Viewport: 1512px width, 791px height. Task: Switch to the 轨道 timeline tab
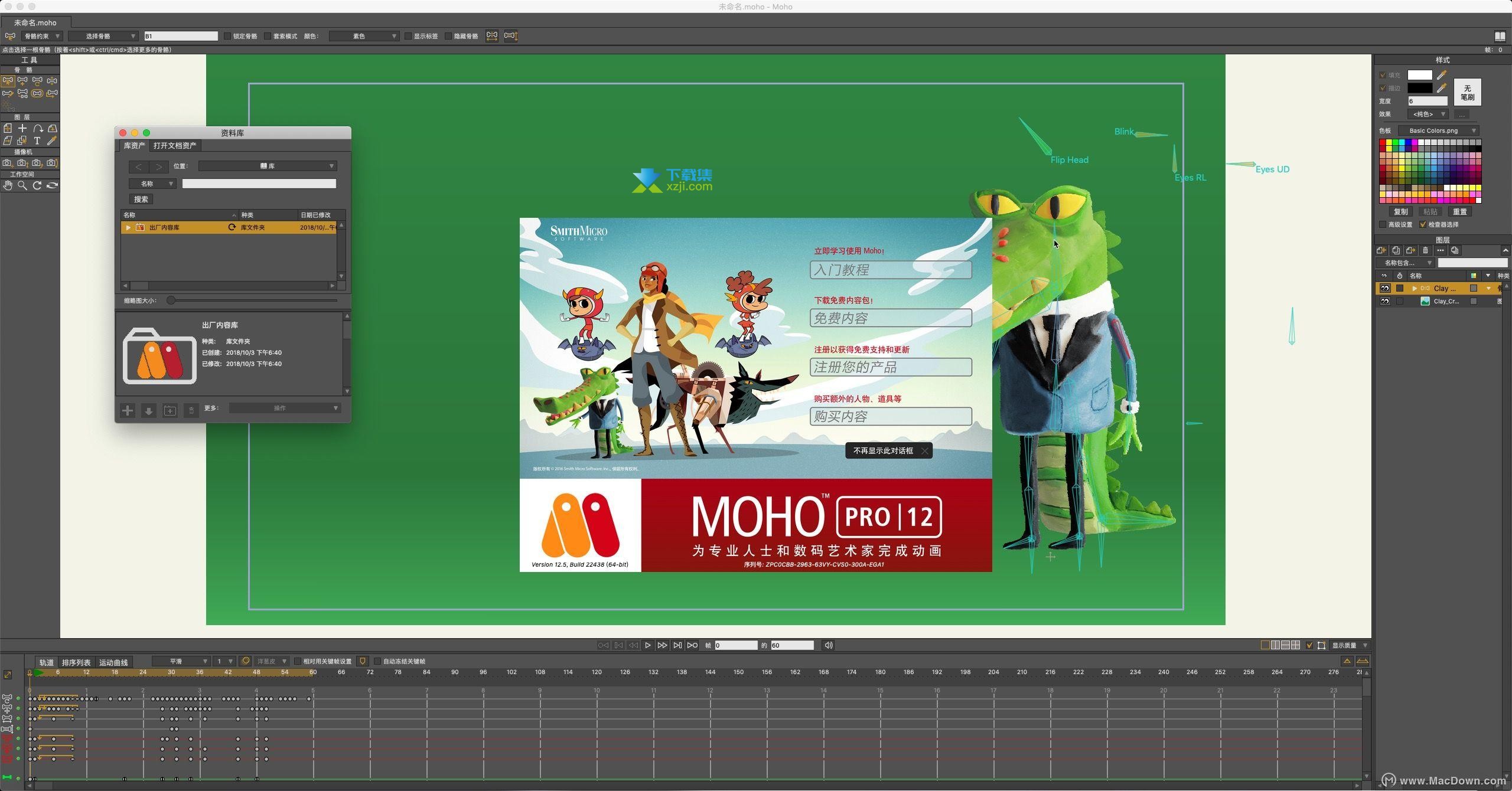click(47, 662)
